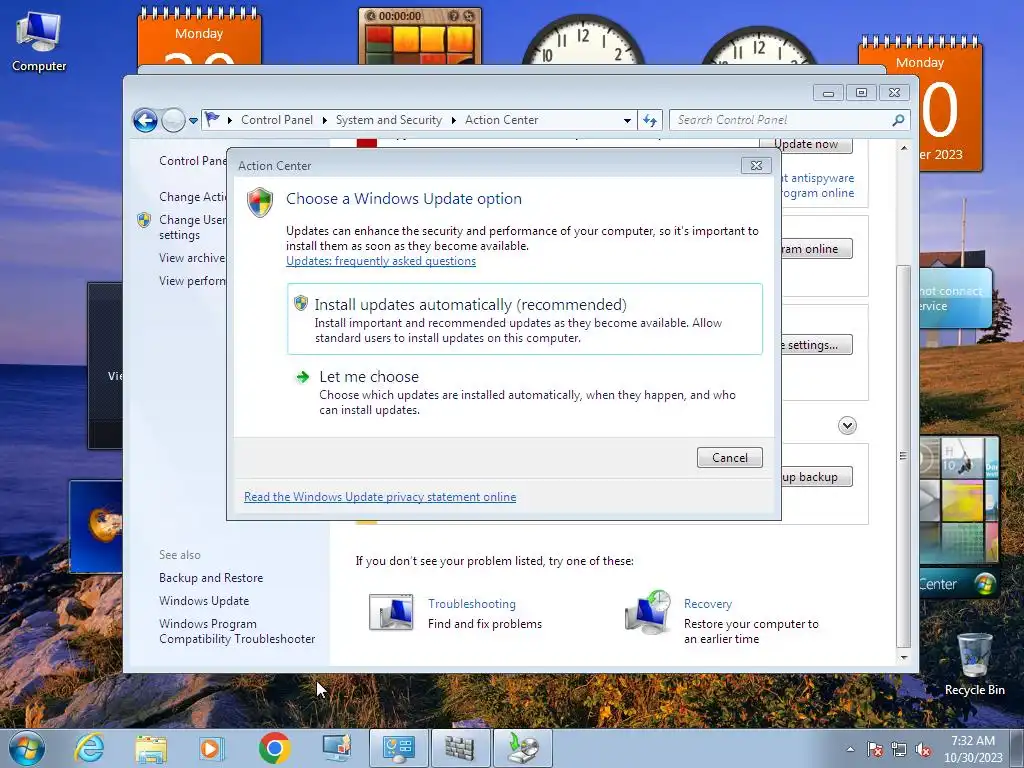
Task: Launch Internet Explorer from the taskbar
Action: pyautogui.click(x=89, y=748)
